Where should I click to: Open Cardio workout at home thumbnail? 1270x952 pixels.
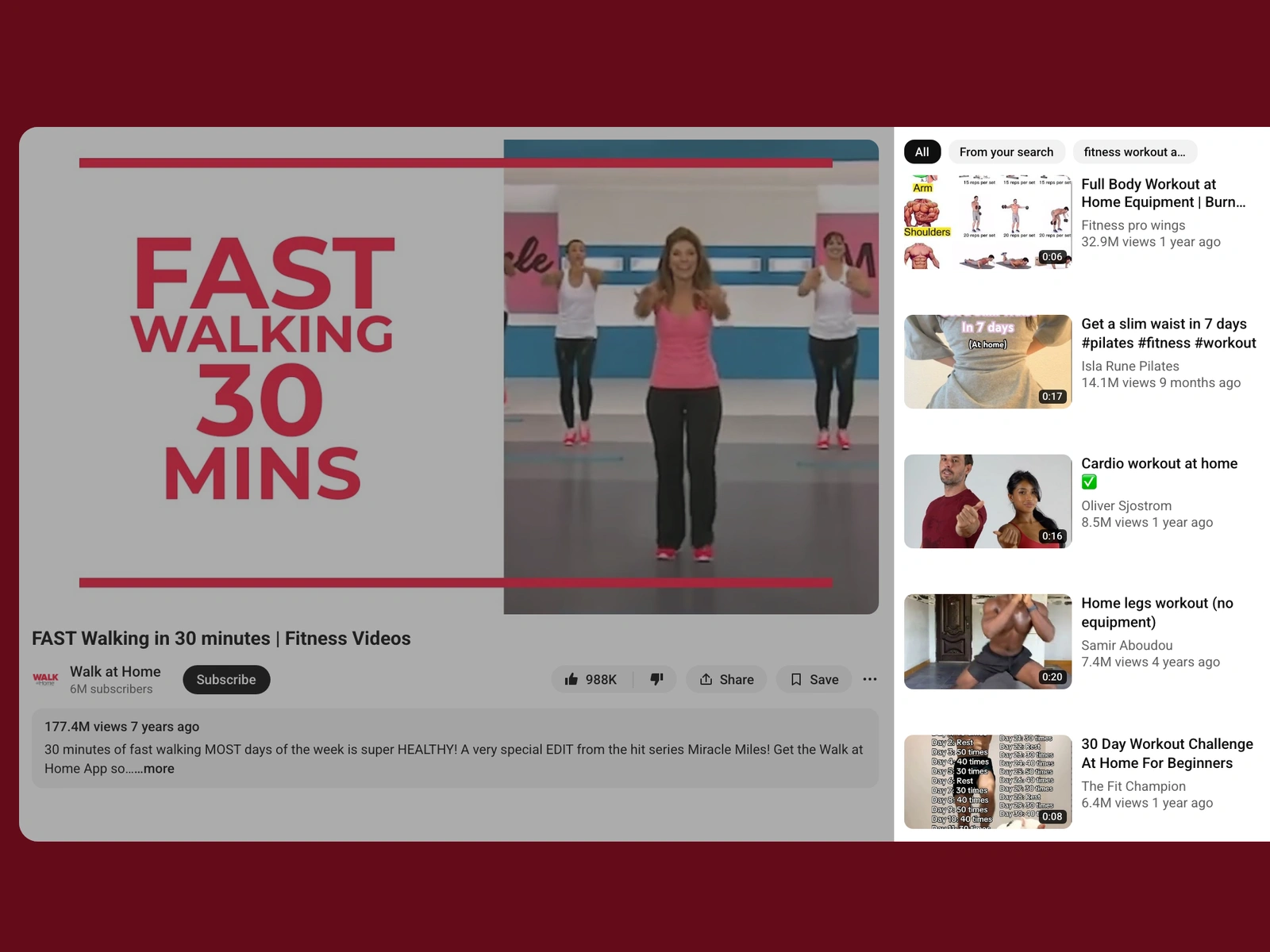click(987, 501)
